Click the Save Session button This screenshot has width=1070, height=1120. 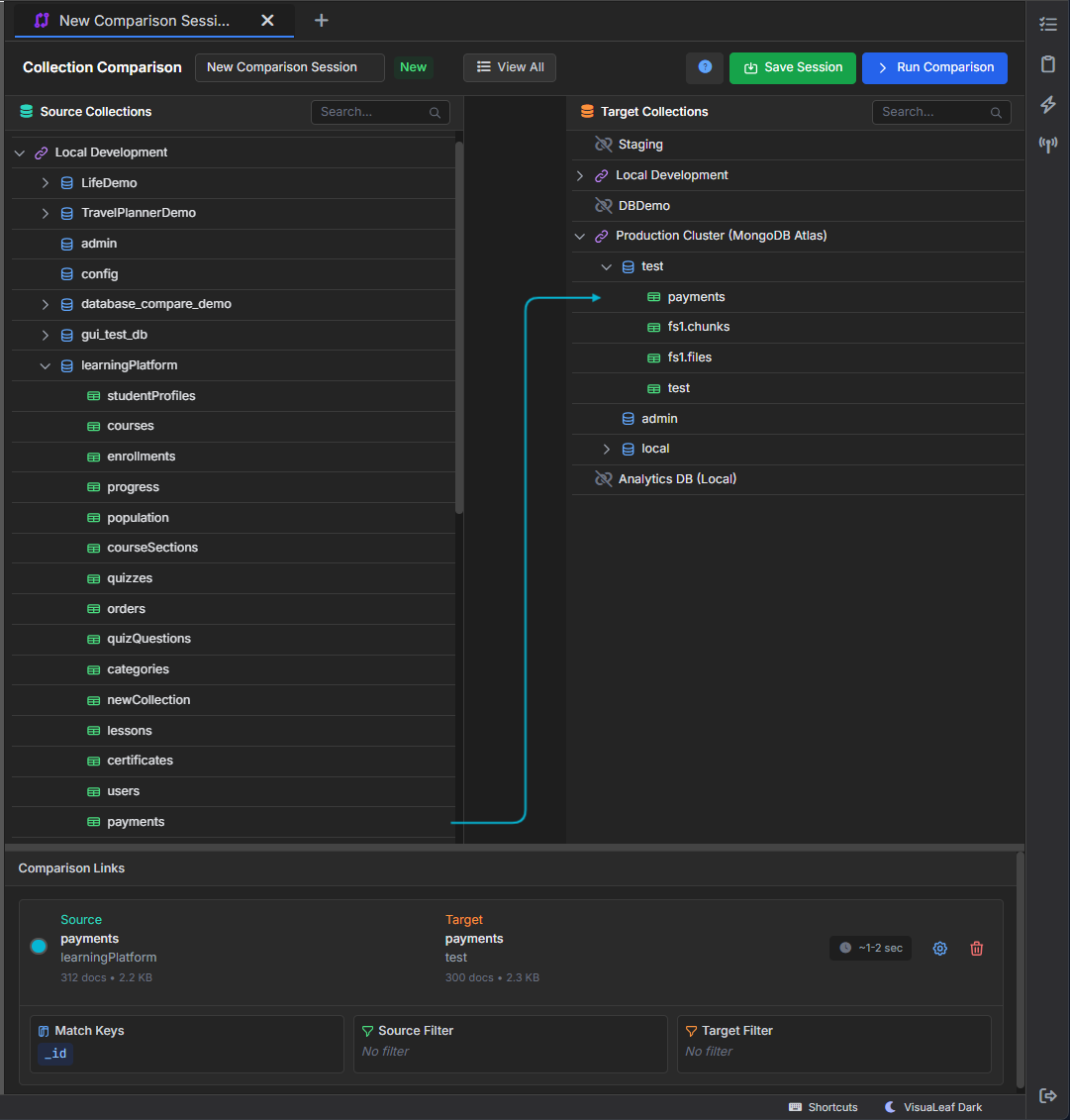[792, 68]
